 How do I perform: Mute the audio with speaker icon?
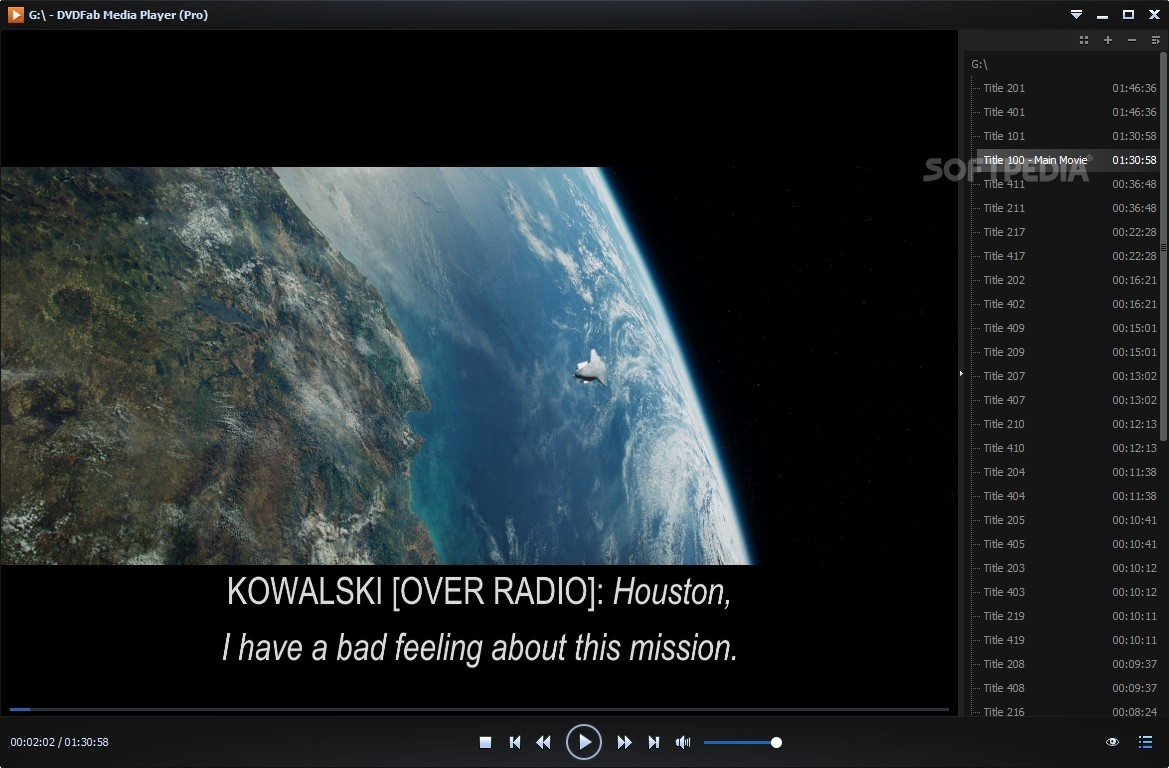683,742
